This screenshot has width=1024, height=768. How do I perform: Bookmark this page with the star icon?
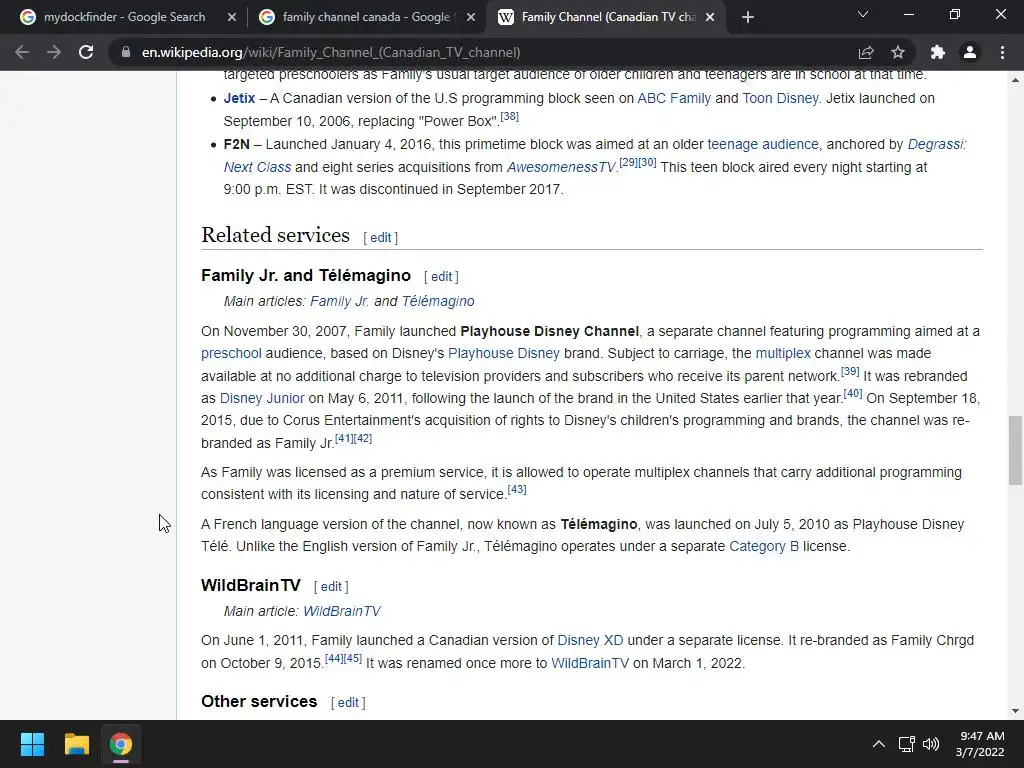898,52
